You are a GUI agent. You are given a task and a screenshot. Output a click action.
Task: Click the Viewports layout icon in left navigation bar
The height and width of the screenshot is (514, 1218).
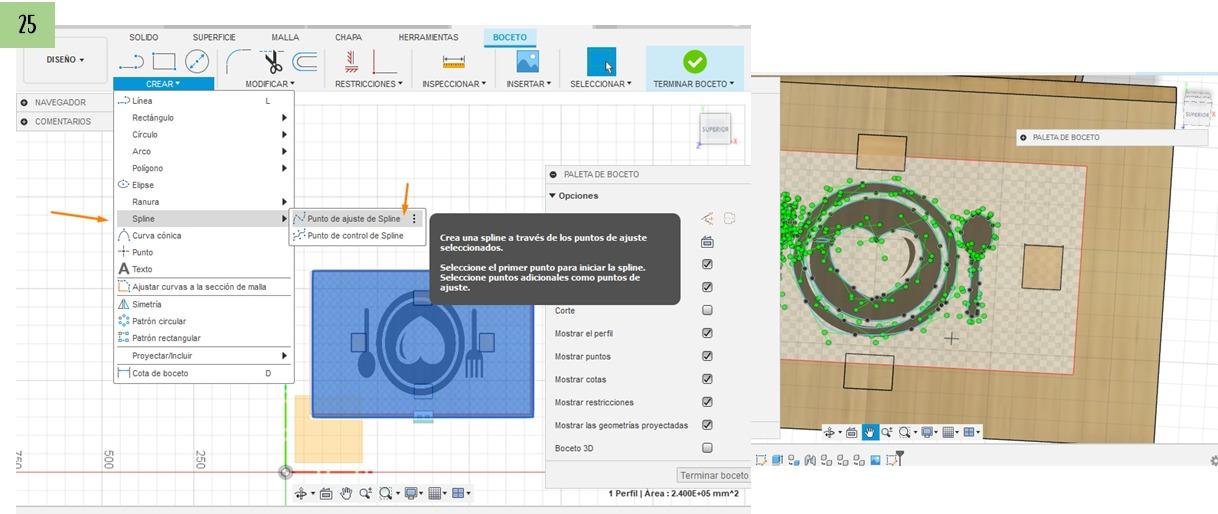click(458, 493)
